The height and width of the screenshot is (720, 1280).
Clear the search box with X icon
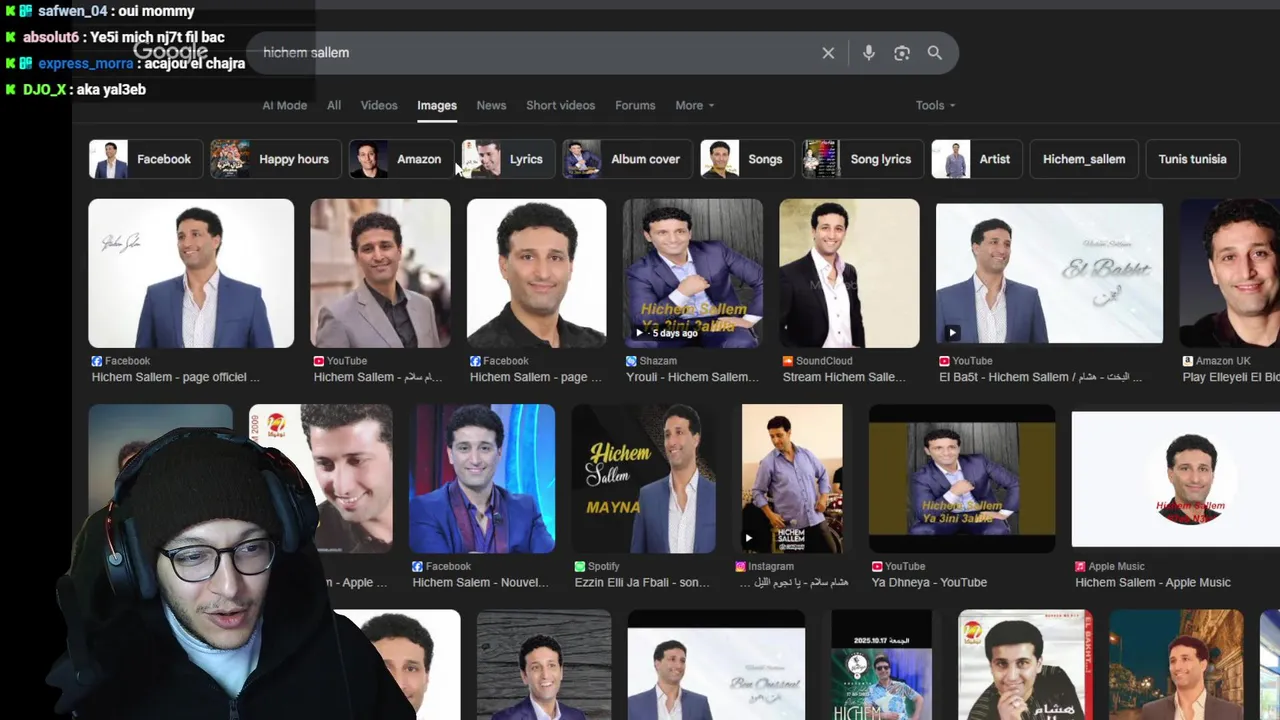click(x=828, y=53)
